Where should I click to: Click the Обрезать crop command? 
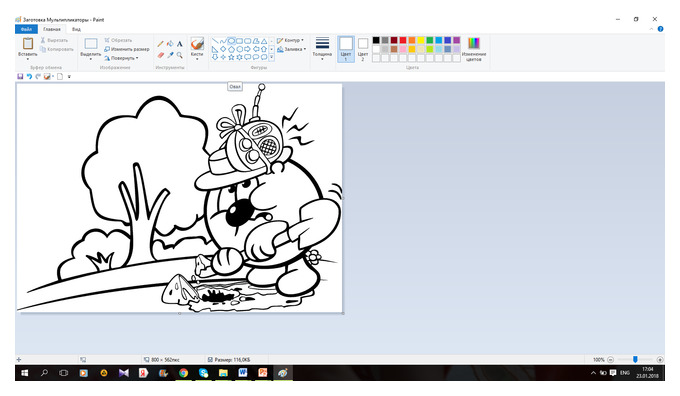click(x=118, y=40)
